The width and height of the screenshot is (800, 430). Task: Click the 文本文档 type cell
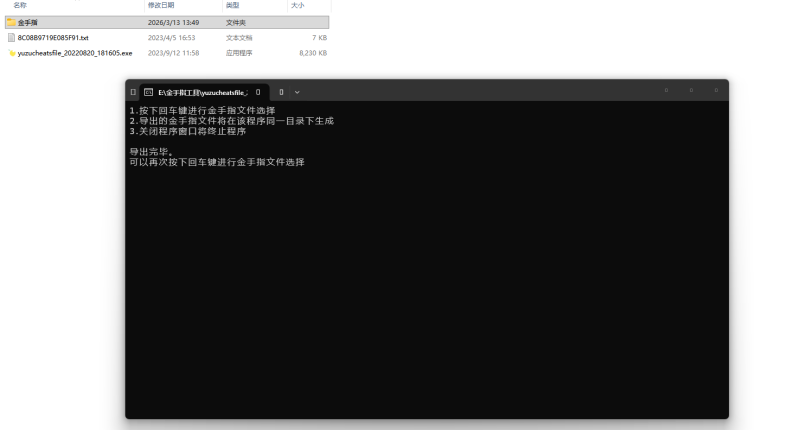pos(239,38)
